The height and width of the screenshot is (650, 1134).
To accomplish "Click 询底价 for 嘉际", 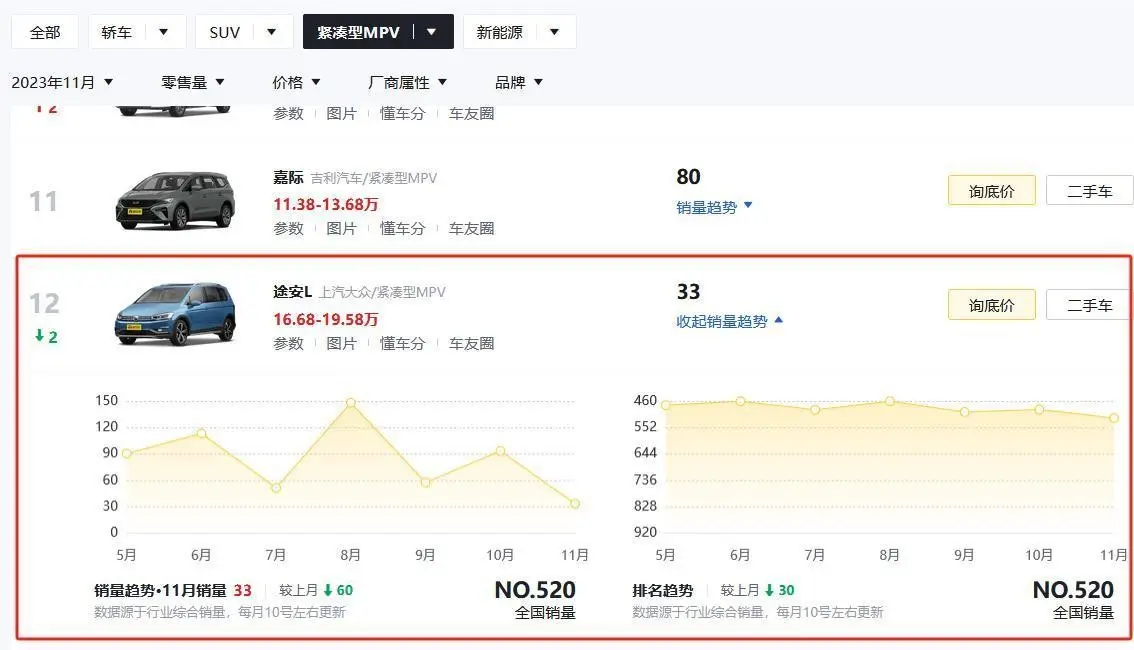I will 992,191.
